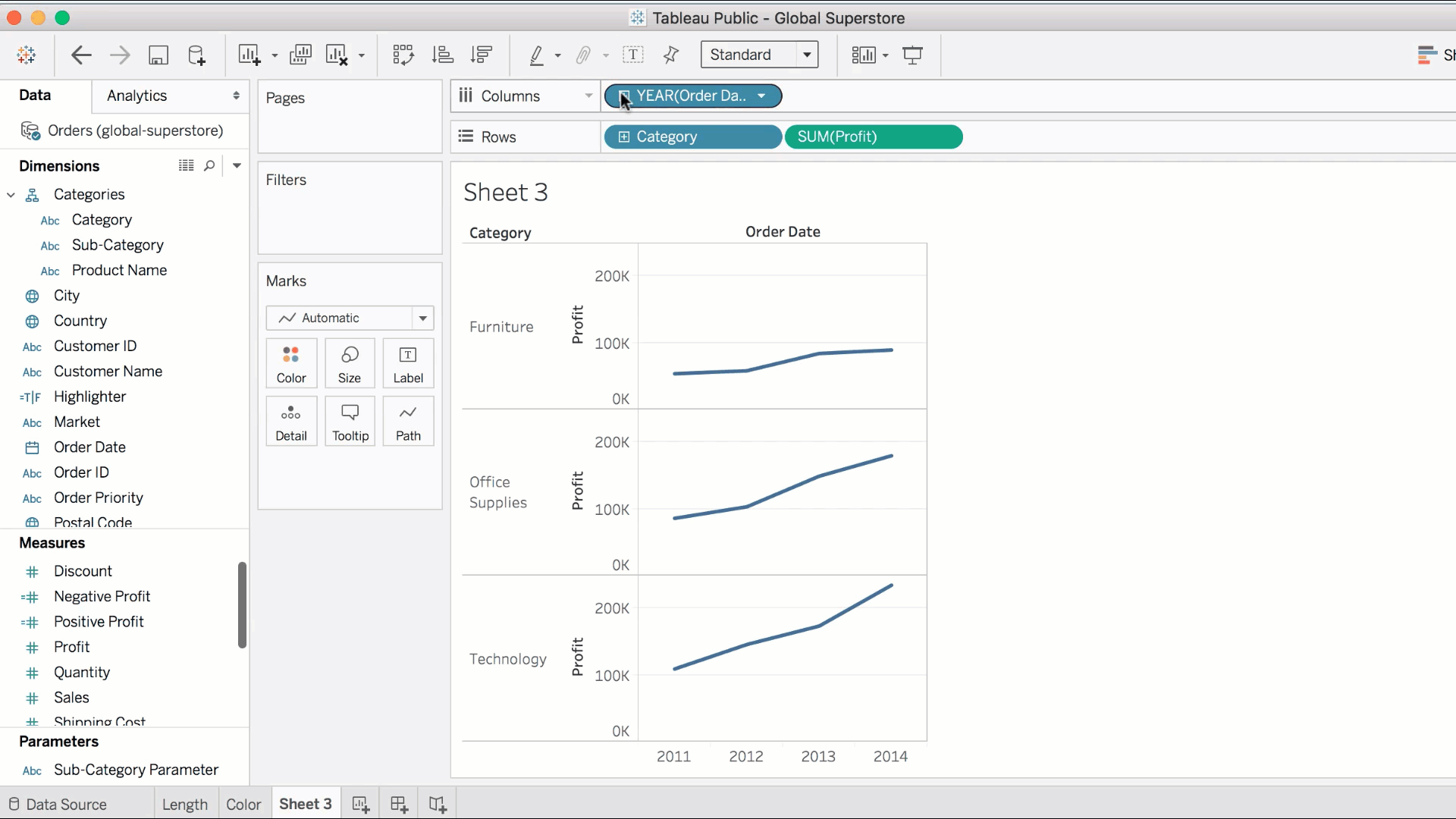Click the Fix Axes pin icon
The height and width of the screenshot is (819, 1456).
[671, 55]
